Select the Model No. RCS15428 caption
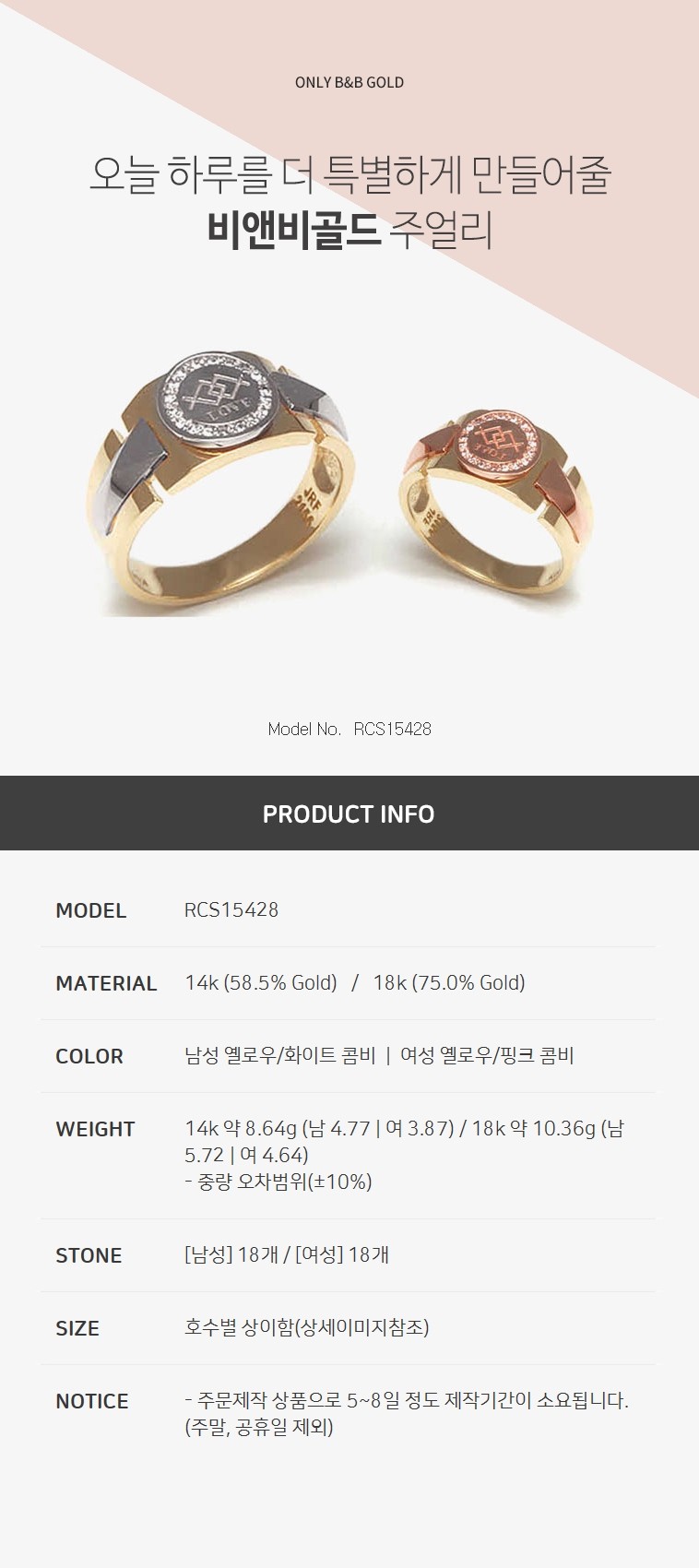The image size is (699, 1568). (349, 729)
